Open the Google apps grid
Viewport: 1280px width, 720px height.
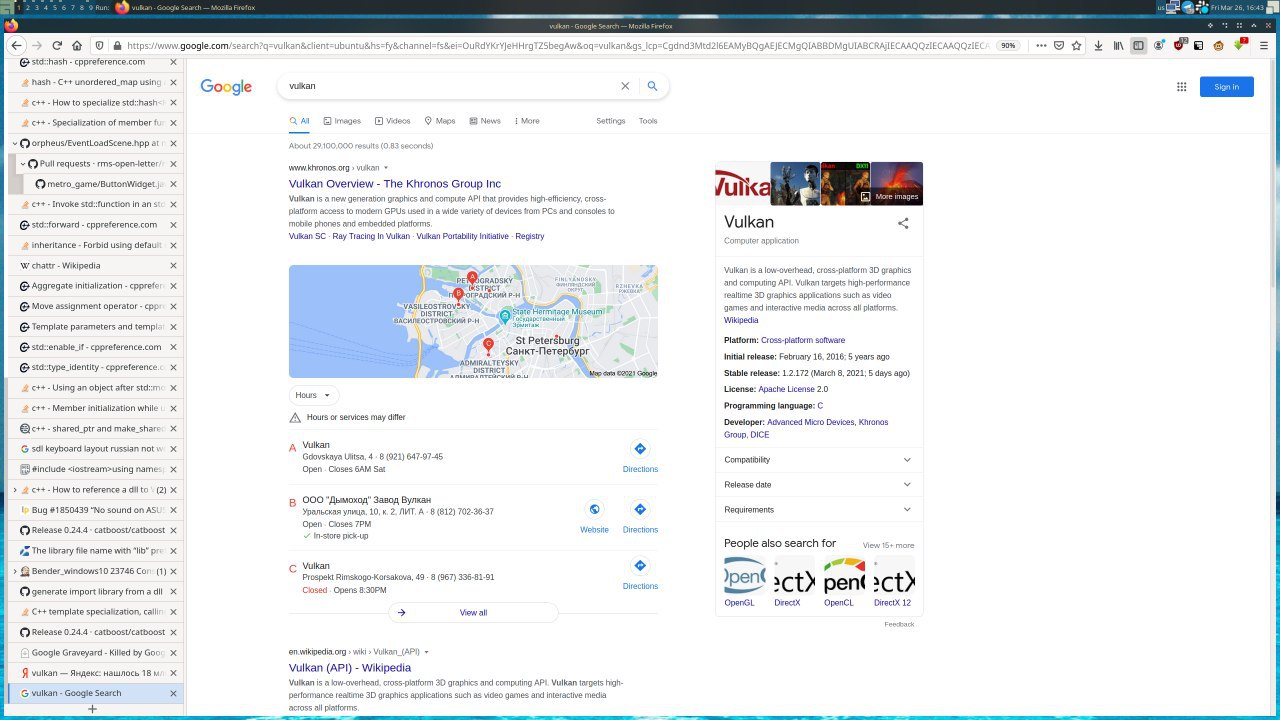point(1181,87)
